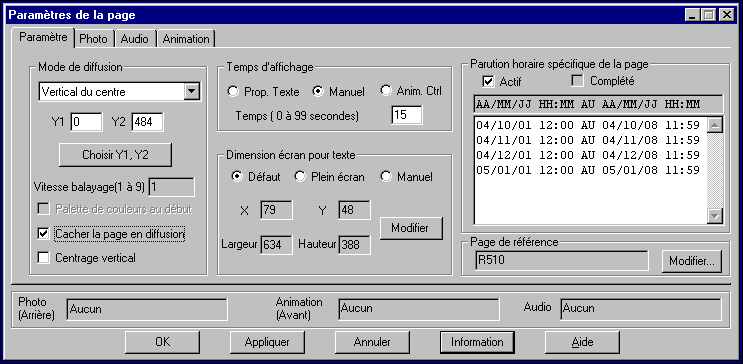This screenshot has width=743, height=364.
Task: Minimize the Paramètres de la page window
Action: pos(693,15)
